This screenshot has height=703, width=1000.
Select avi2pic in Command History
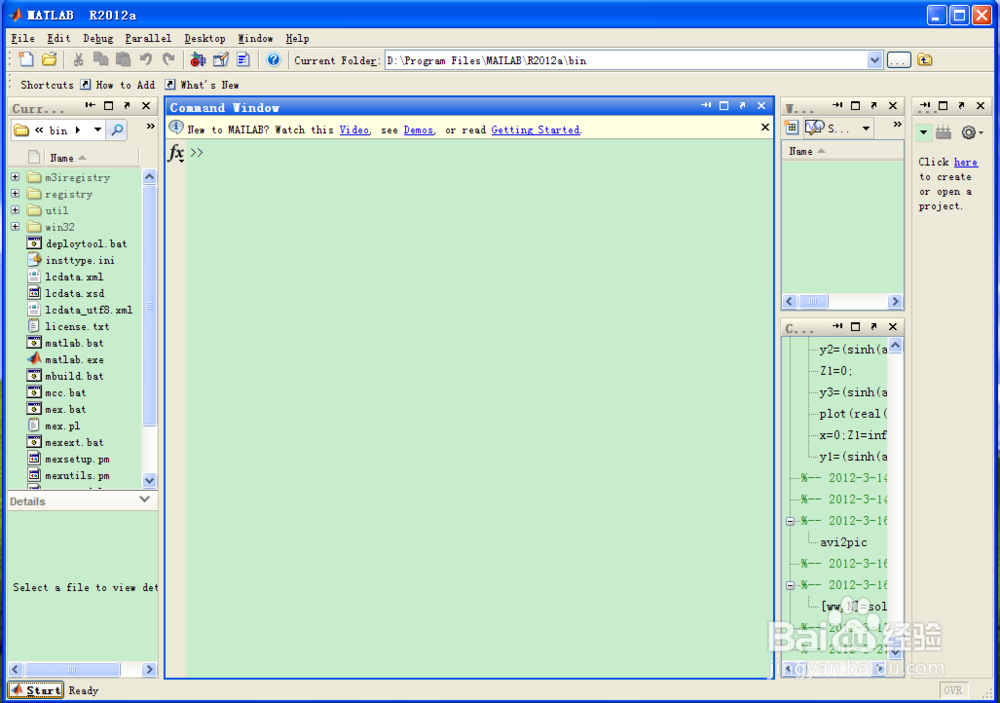tap(843, 542)
